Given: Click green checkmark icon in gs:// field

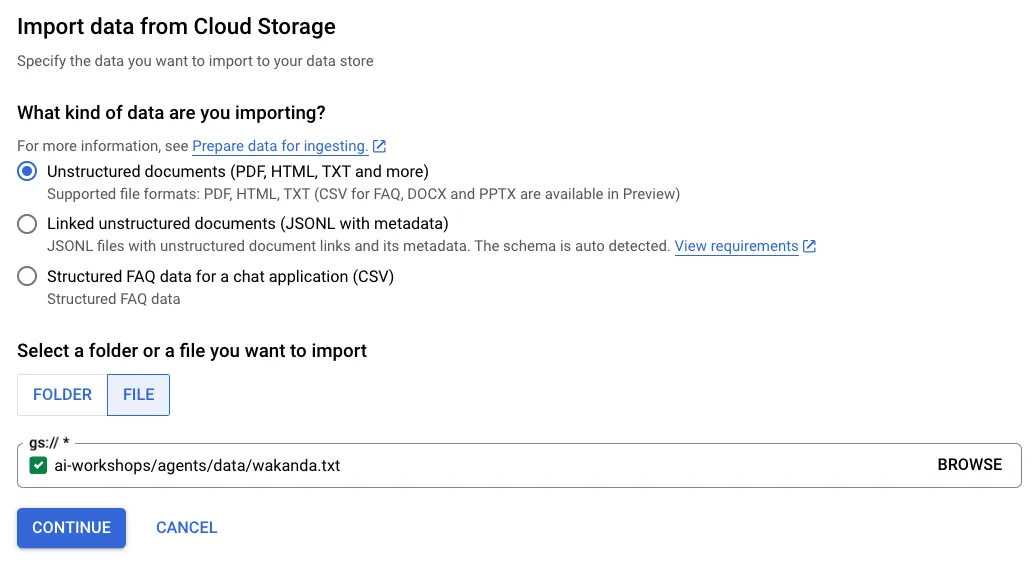Looking at the screenshot, I should (39, 465).
